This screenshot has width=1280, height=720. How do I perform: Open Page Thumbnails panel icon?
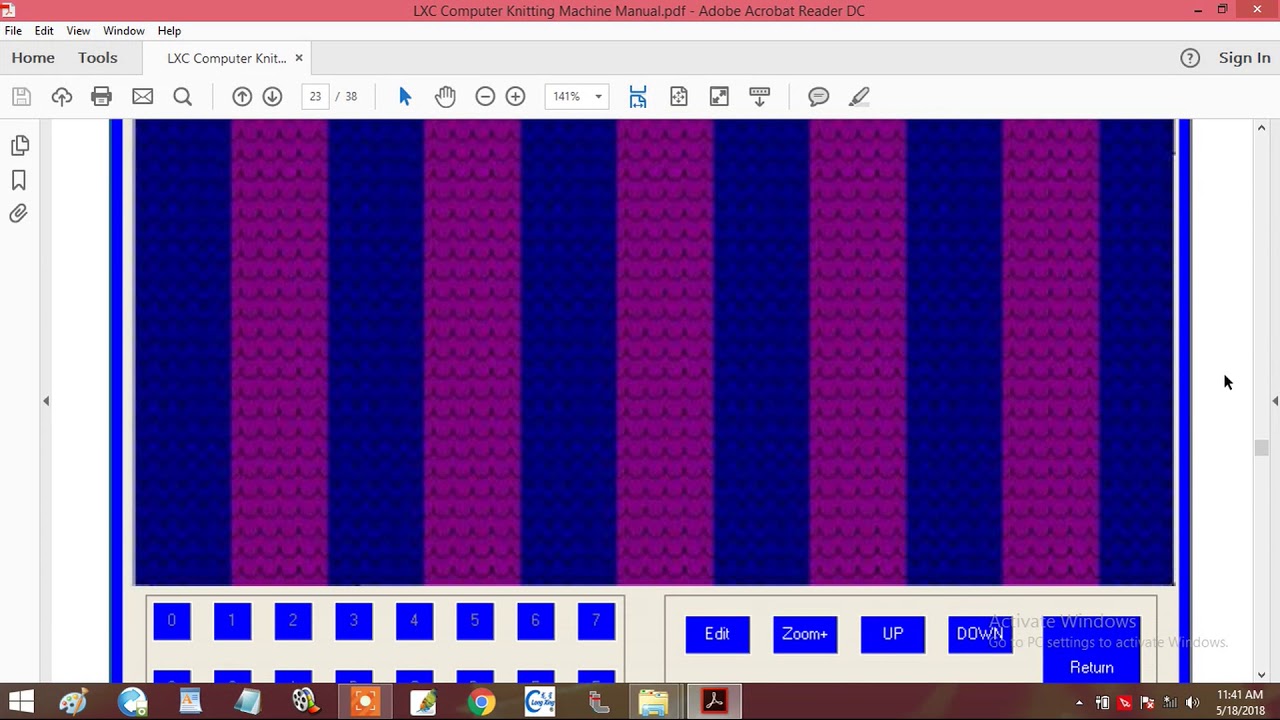(19, 146)
